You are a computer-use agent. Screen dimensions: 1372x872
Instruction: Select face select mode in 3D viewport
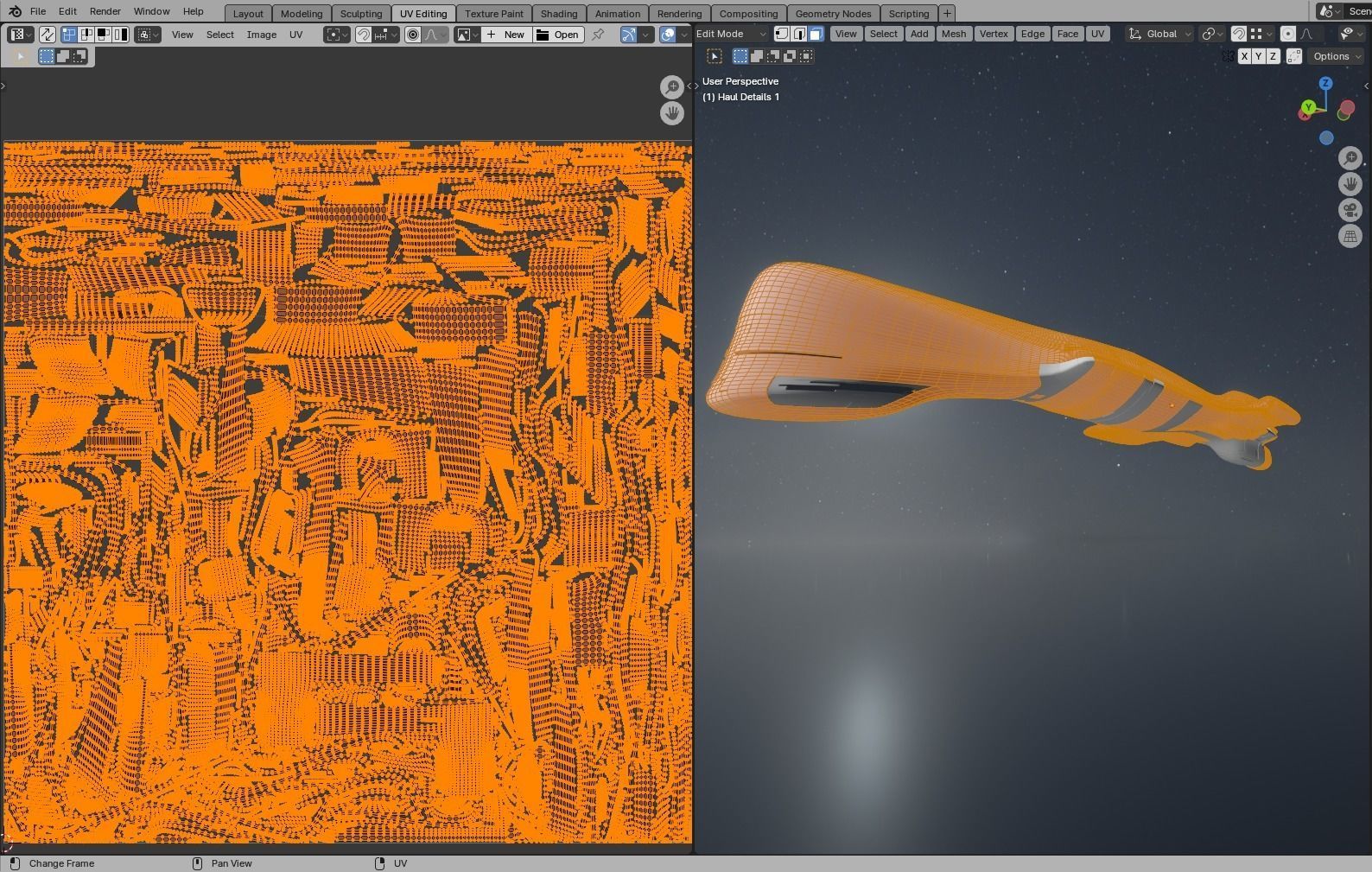(x=816, y=34)
